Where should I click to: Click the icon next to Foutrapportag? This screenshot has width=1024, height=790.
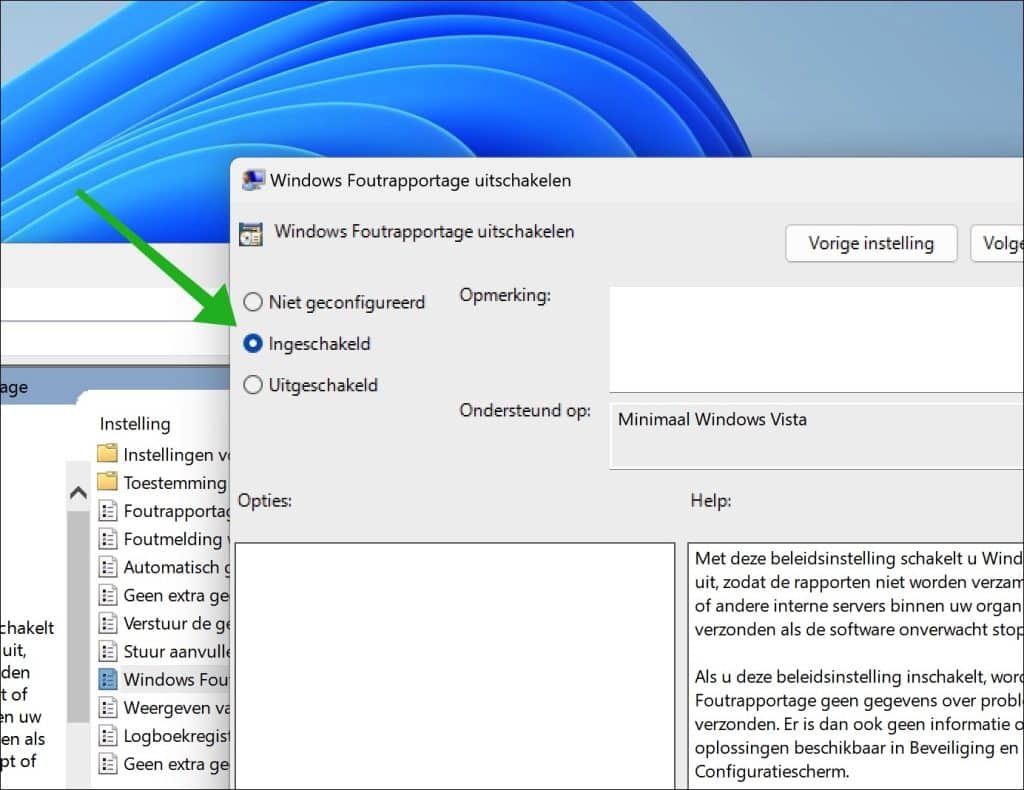point(108,511)
